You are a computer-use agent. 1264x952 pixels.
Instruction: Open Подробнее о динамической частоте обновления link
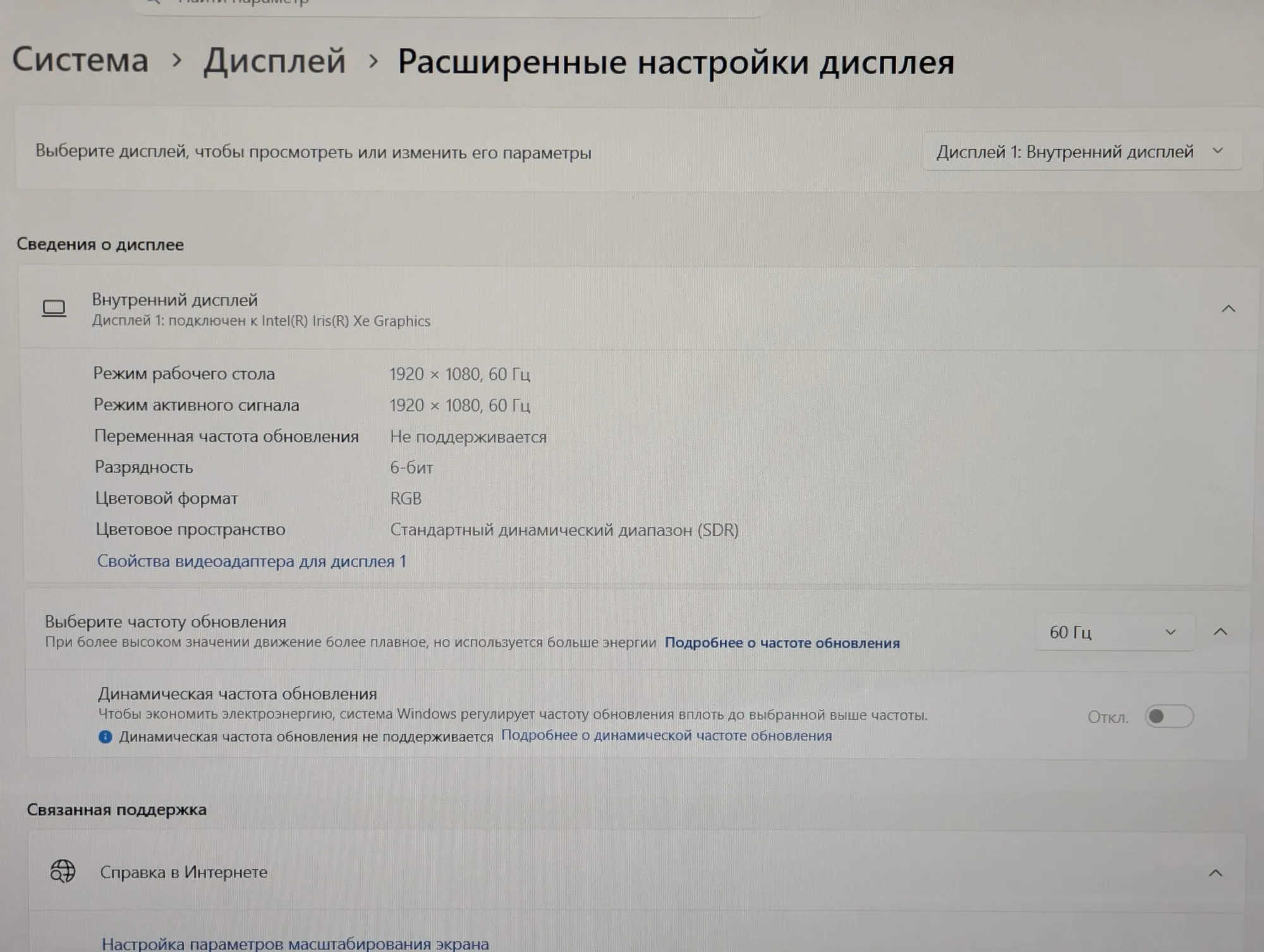click(x=667, y=735)
